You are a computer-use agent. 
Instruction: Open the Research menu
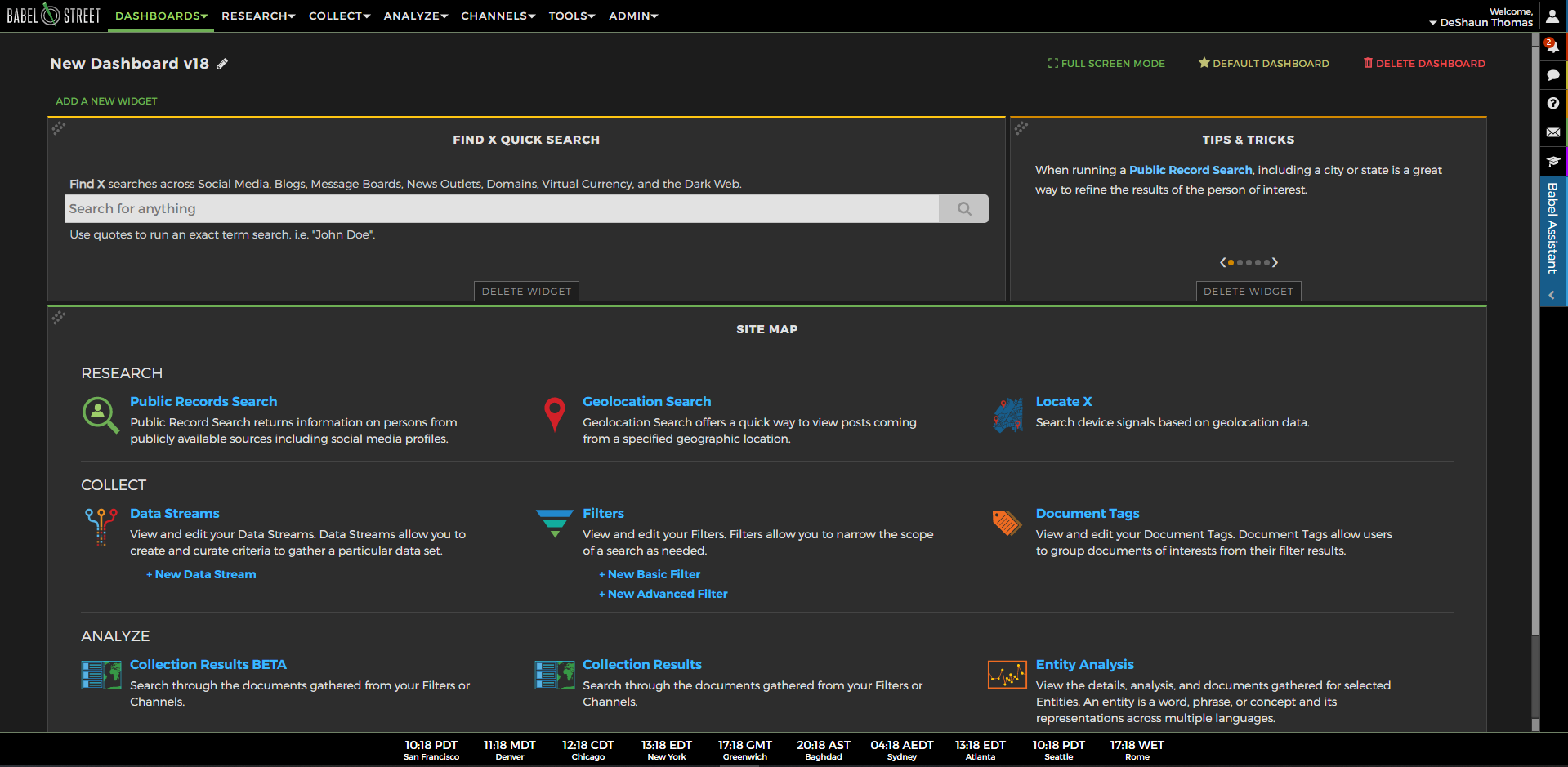coord(258,16)
